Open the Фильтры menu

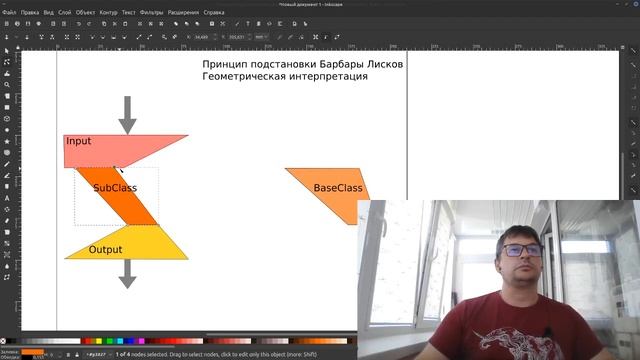coord(151,13)
